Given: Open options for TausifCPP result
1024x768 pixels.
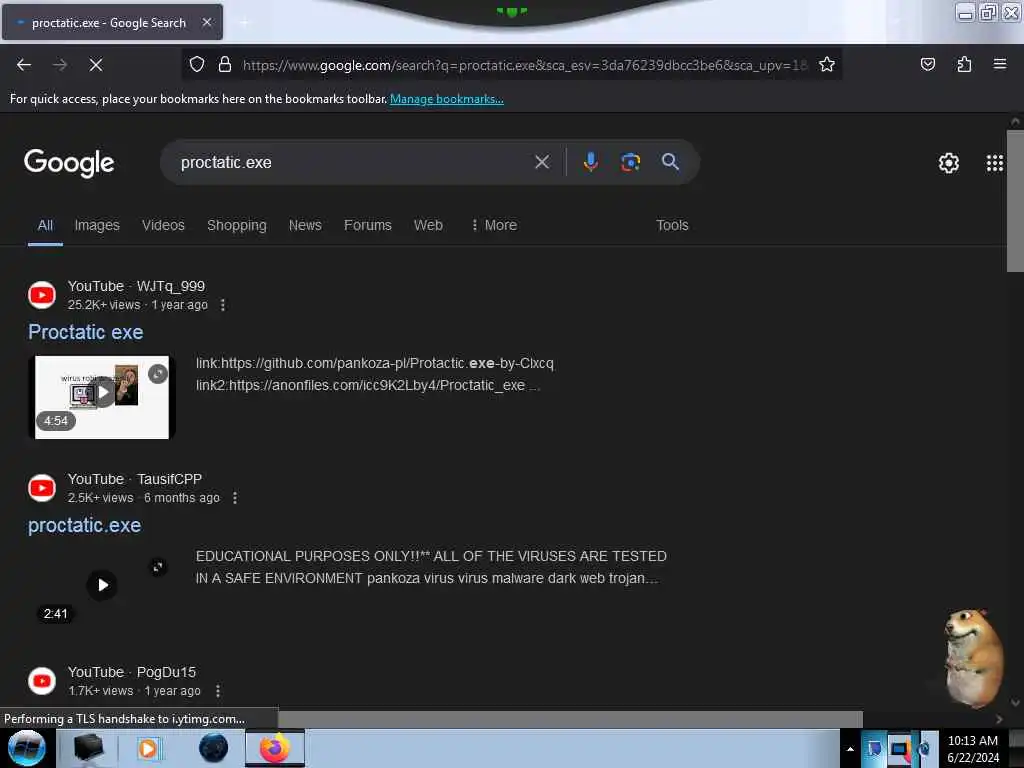Looking at the screenshot, I should click(x=235, y=498).
